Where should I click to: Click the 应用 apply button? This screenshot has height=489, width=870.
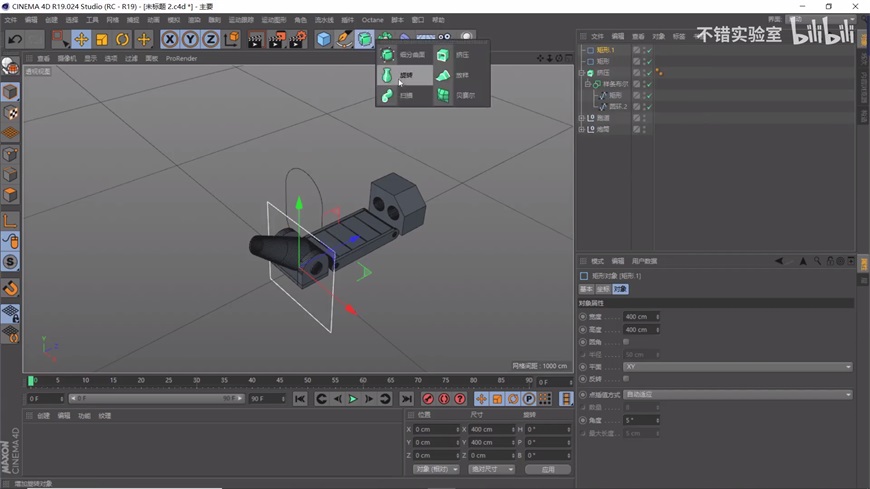coord(547,469)
